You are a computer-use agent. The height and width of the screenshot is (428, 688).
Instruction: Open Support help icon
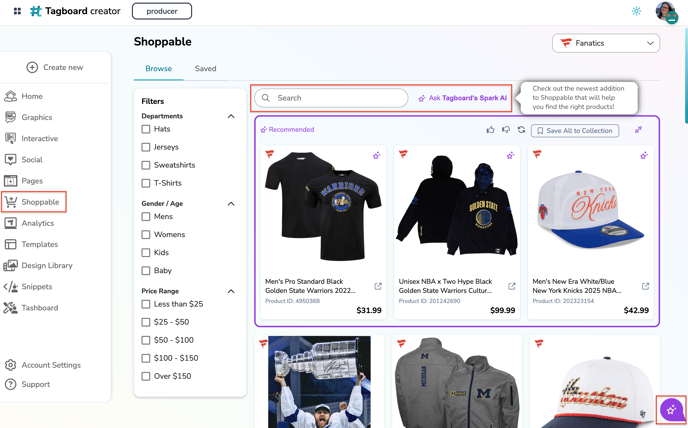pyautogui.click(x=11, y=384)
